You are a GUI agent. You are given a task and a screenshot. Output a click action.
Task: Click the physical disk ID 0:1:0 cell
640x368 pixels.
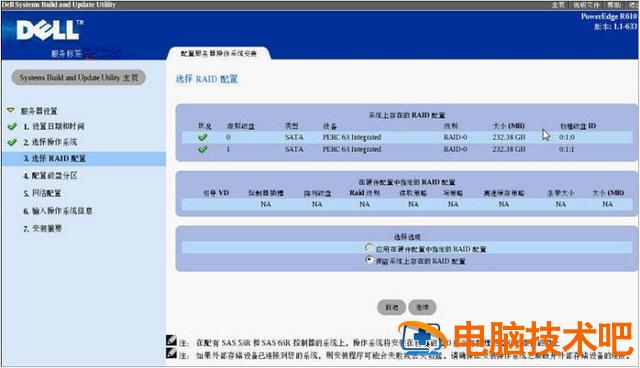pyautogui.click(x=567, y=137)
